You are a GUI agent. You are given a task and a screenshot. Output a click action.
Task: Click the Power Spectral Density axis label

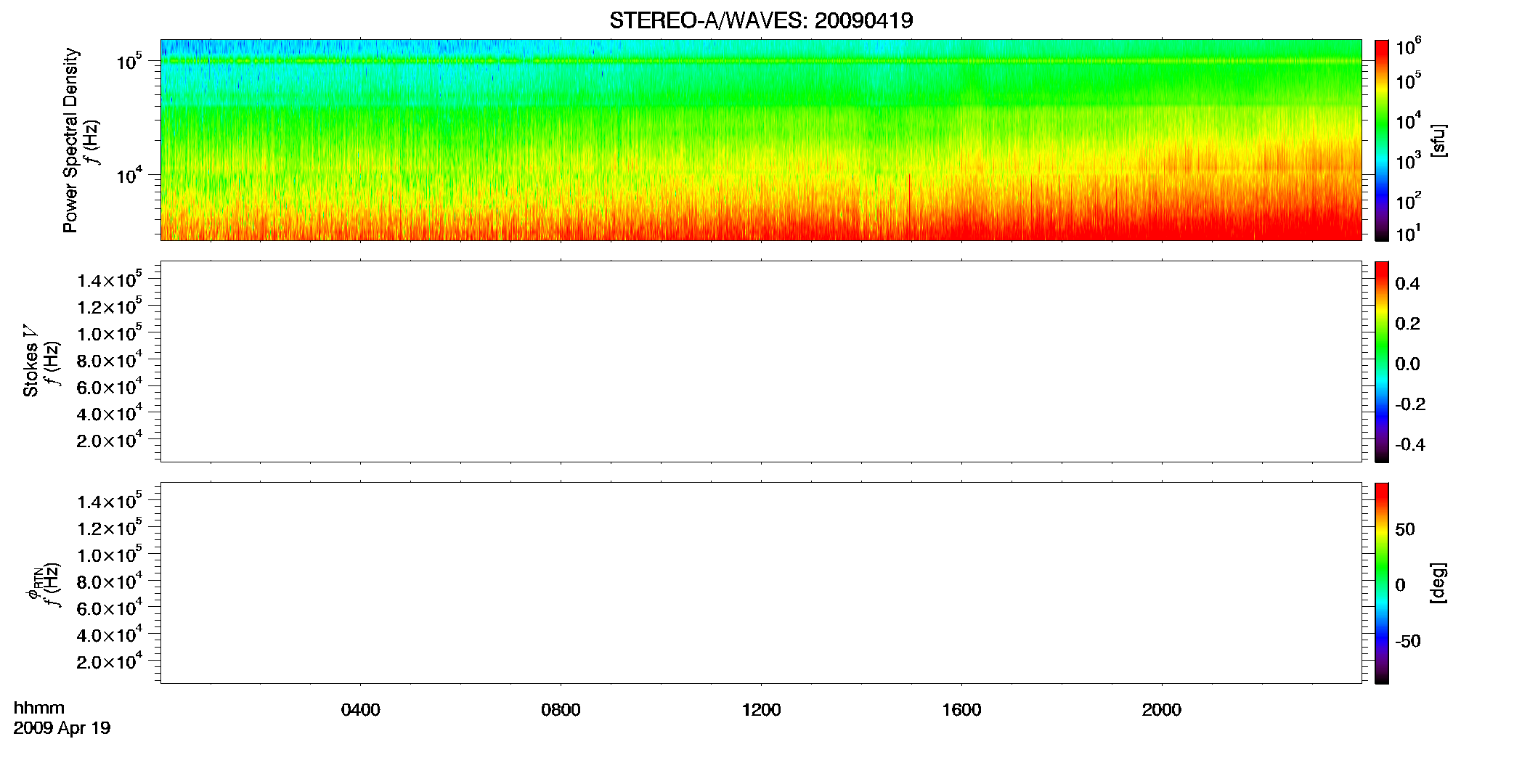70,140
